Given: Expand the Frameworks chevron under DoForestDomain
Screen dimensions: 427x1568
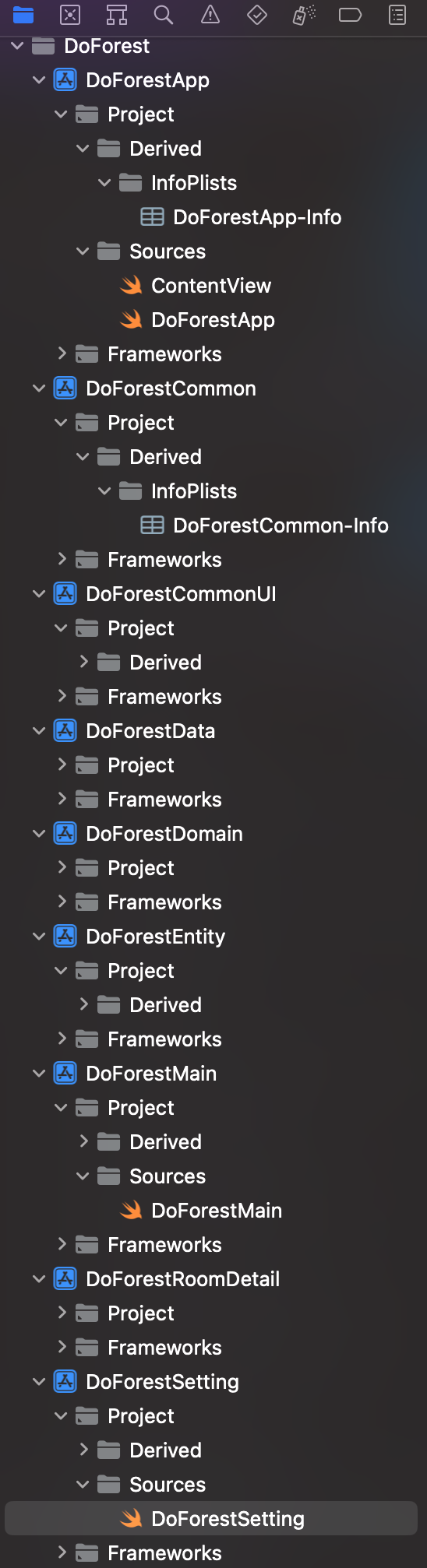Looking at the screenshot, I should (62, 902).
